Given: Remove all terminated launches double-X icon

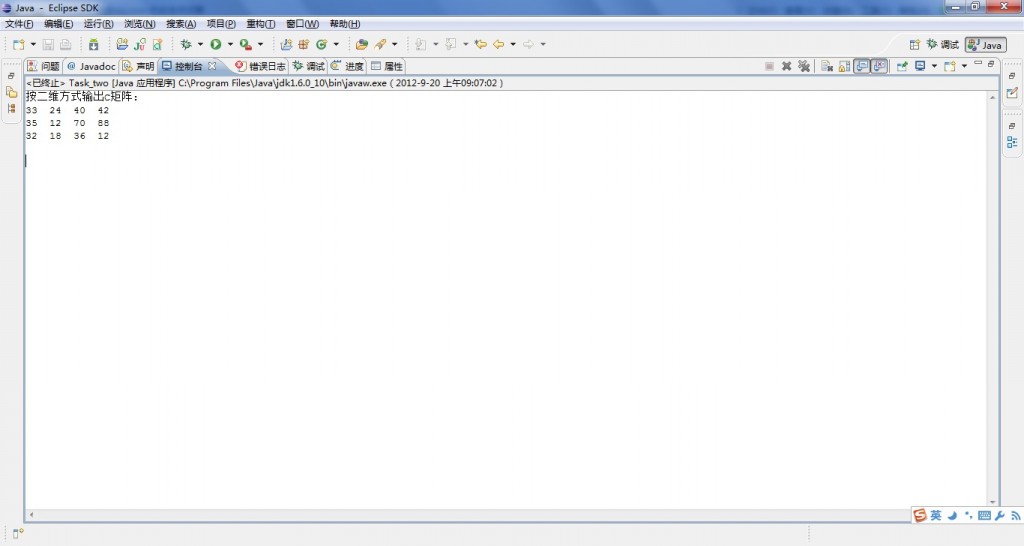Looking at the screenshot, I should [804, 66].
